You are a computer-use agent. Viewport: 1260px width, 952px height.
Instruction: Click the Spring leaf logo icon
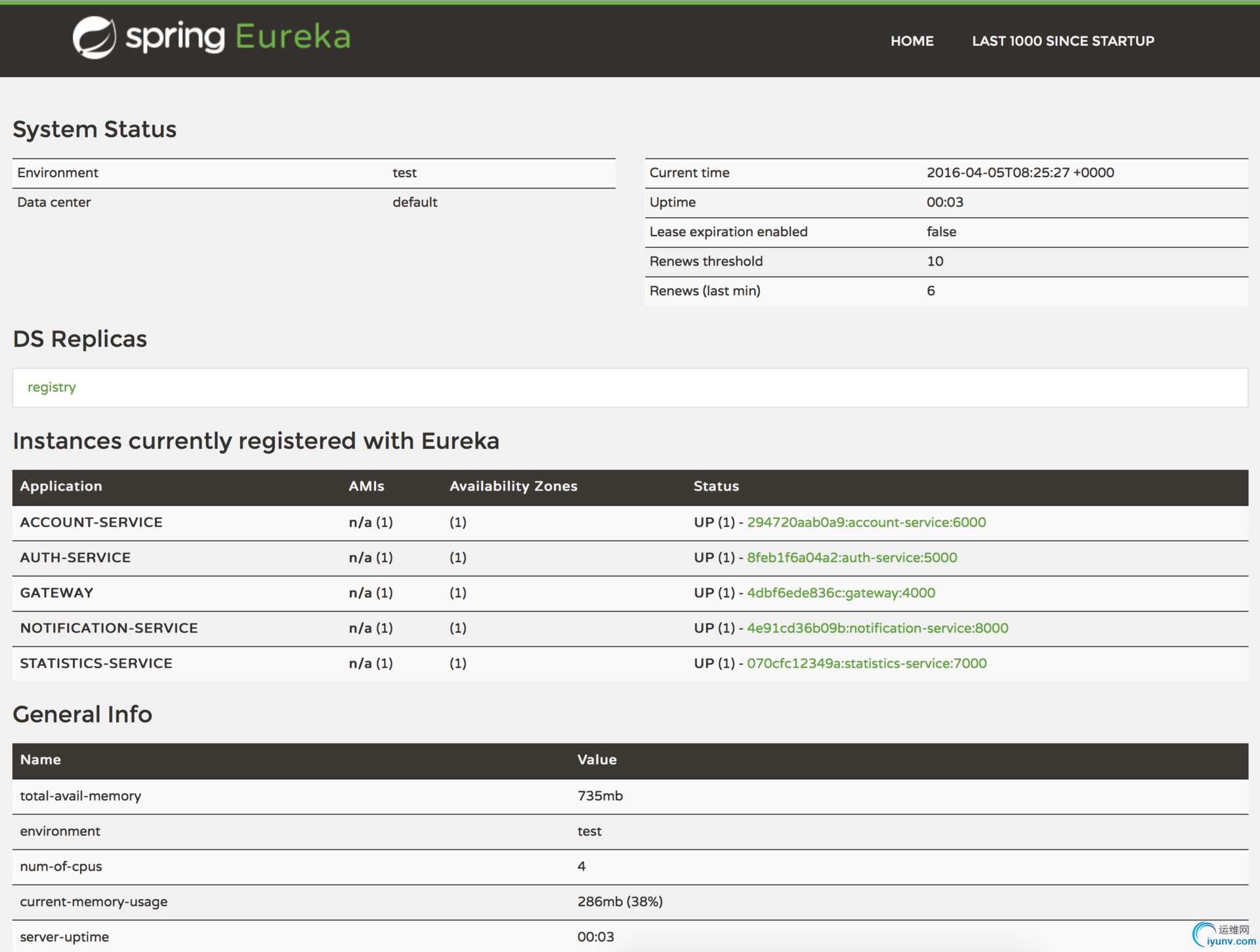(94, 37)
